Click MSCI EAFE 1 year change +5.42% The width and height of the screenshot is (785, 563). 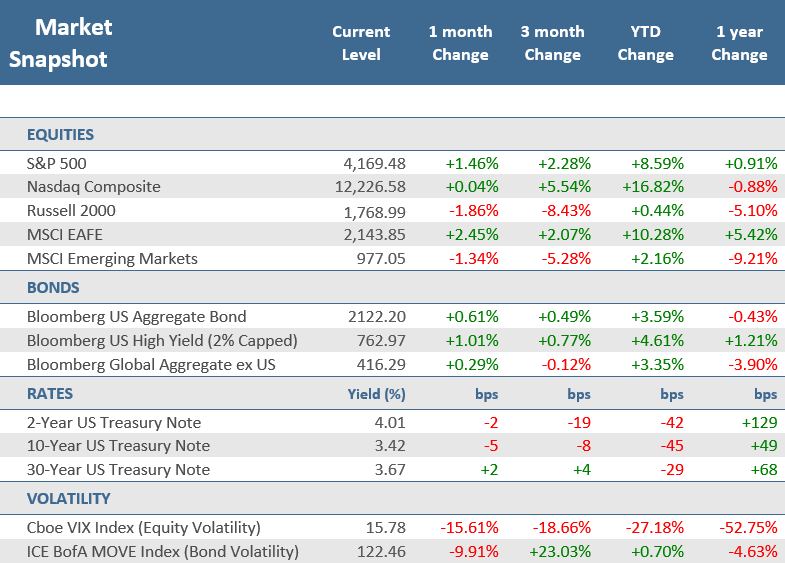(x=751, y=235)
